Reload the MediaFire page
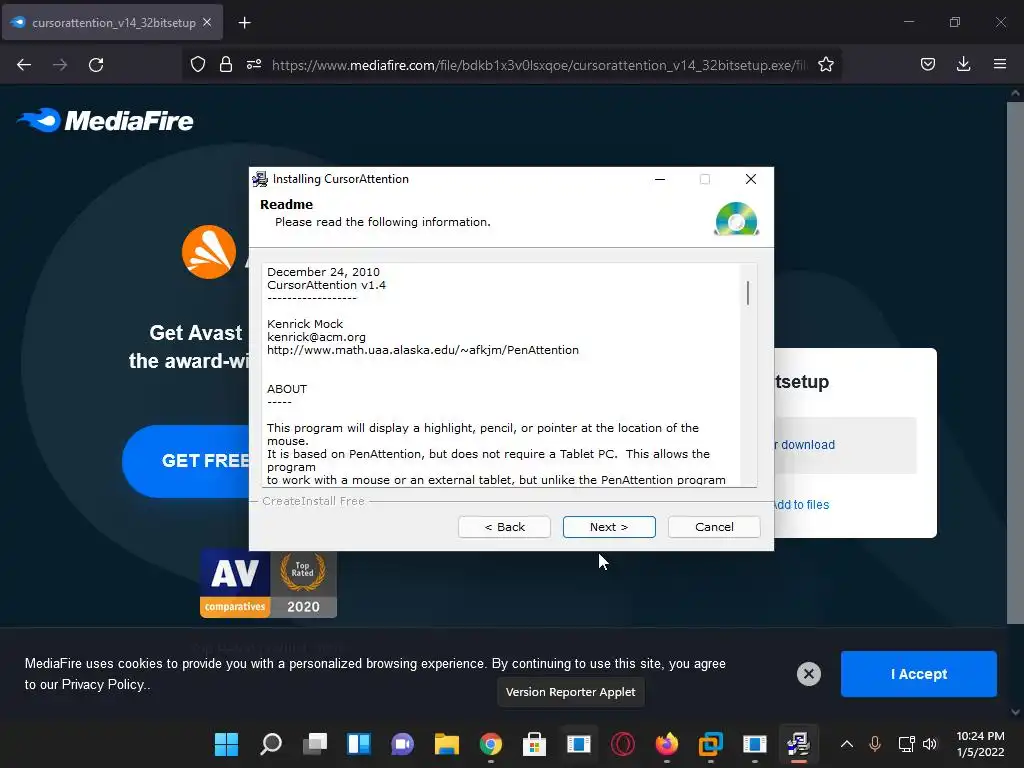 coord(96,65)
